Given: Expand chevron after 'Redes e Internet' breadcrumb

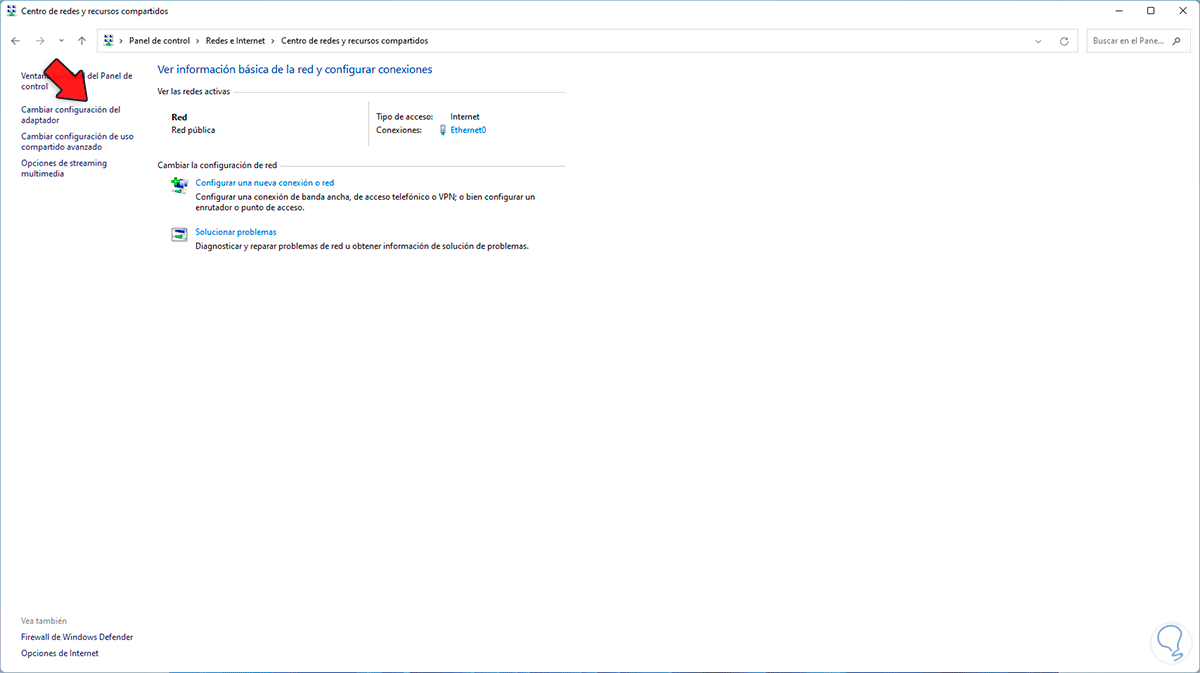Looking at the screenshot, I should (274, 41).
